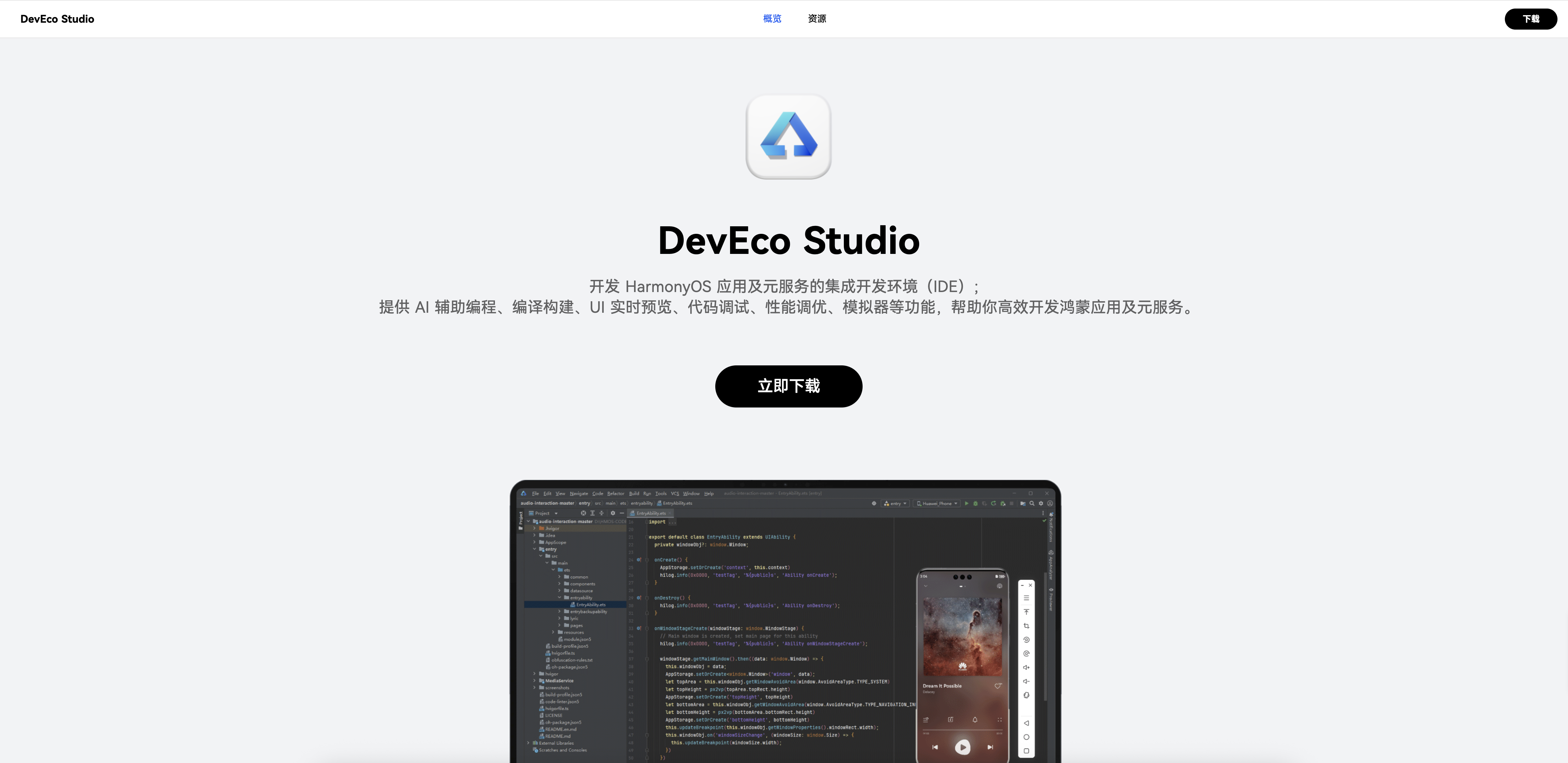Click the green Debug bug icon
Image resolution: width=1568 pixels, height=763 pixels.
click(975, 504)
